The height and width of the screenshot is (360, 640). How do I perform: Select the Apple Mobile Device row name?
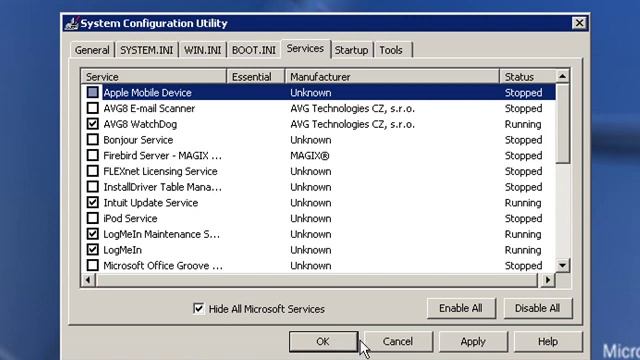147,93
